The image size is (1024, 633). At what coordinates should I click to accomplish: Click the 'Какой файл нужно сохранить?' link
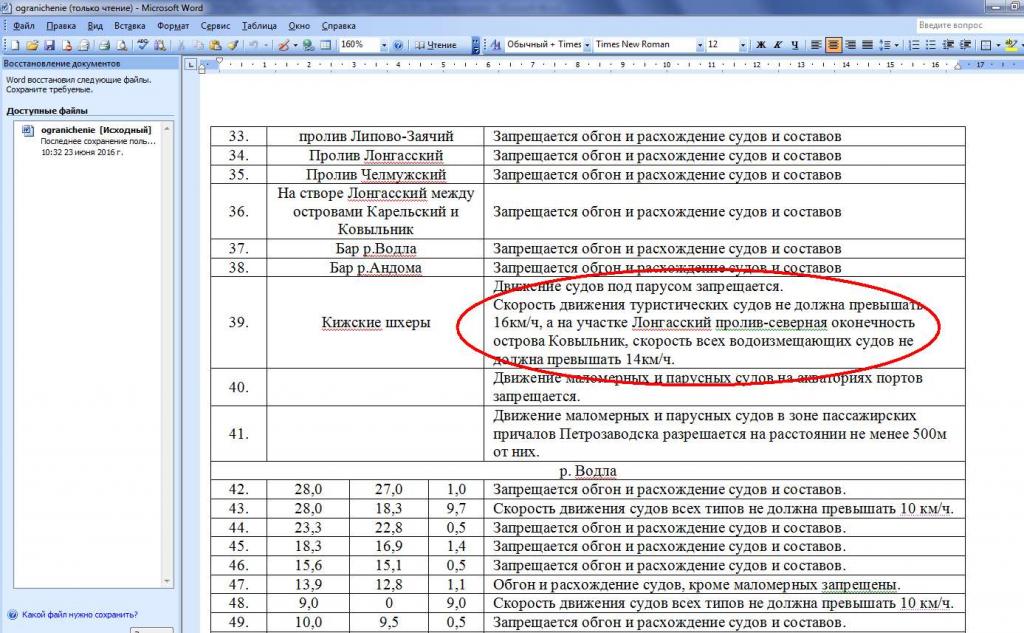(x=79, y=615)
